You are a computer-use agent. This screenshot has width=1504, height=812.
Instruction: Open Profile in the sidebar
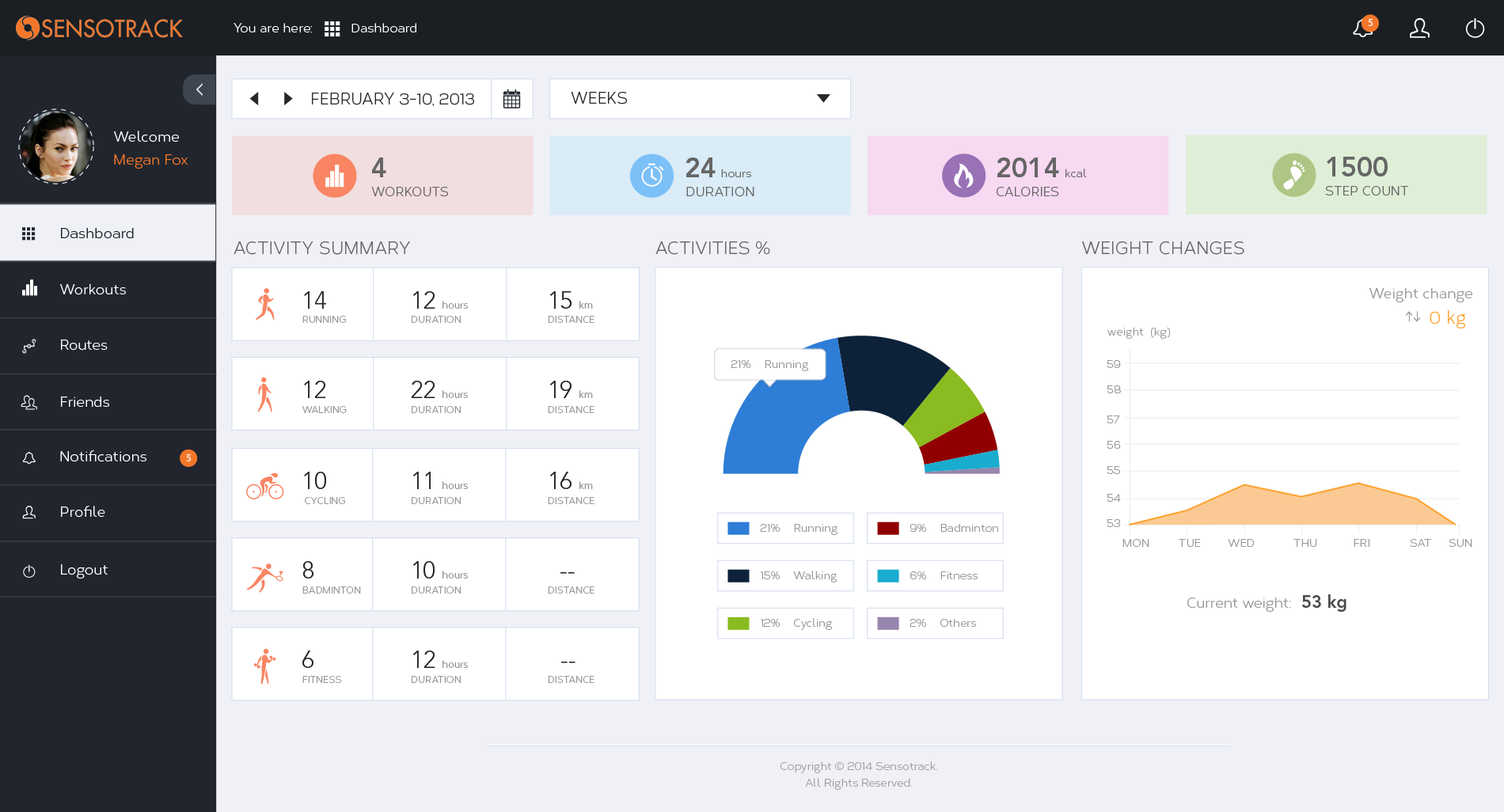pyautogui.click(x=108, y=513)
